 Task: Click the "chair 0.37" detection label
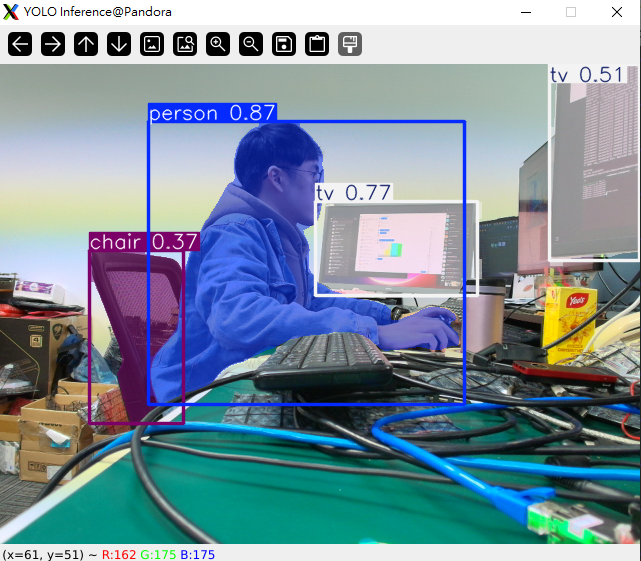coord(144,242)
